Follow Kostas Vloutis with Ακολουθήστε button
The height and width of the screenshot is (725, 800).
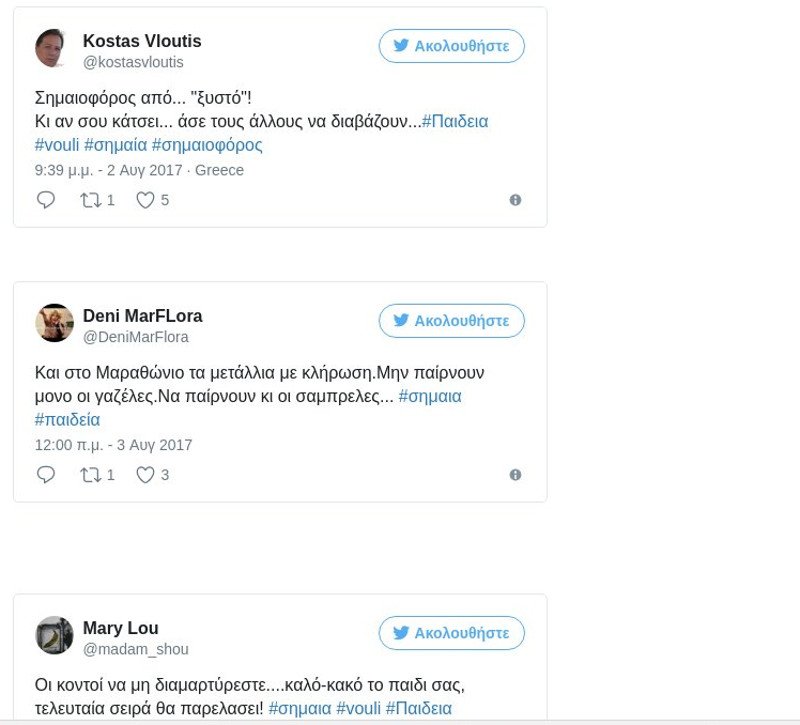452,46
